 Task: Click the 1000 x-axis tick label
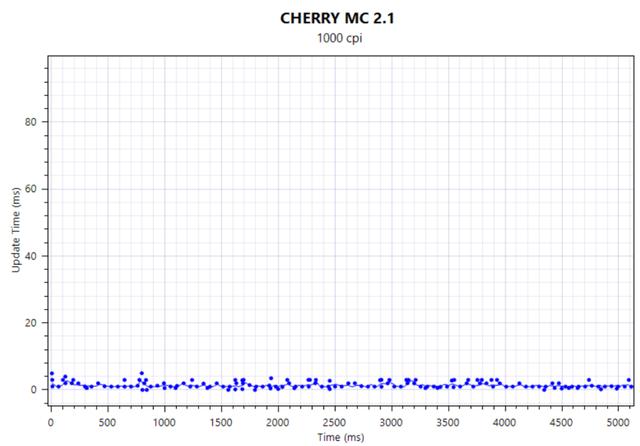click(164, 422)
